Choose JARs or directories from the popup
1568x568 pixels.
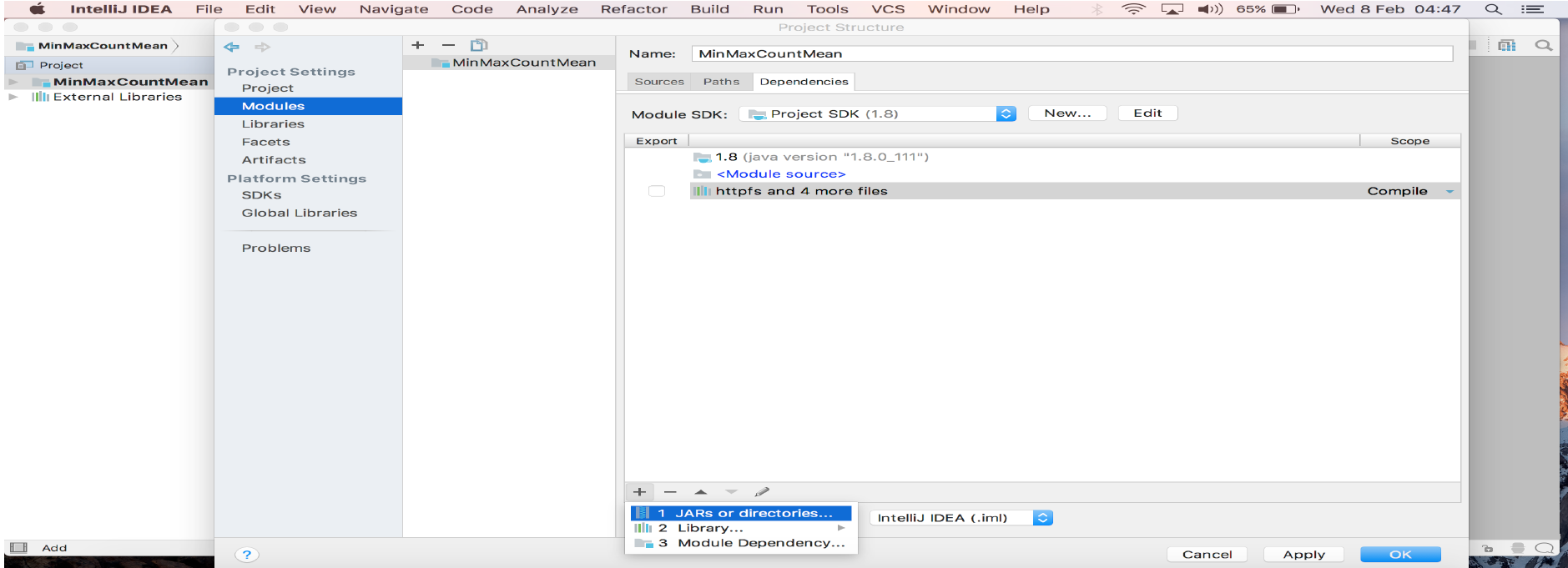741,513
